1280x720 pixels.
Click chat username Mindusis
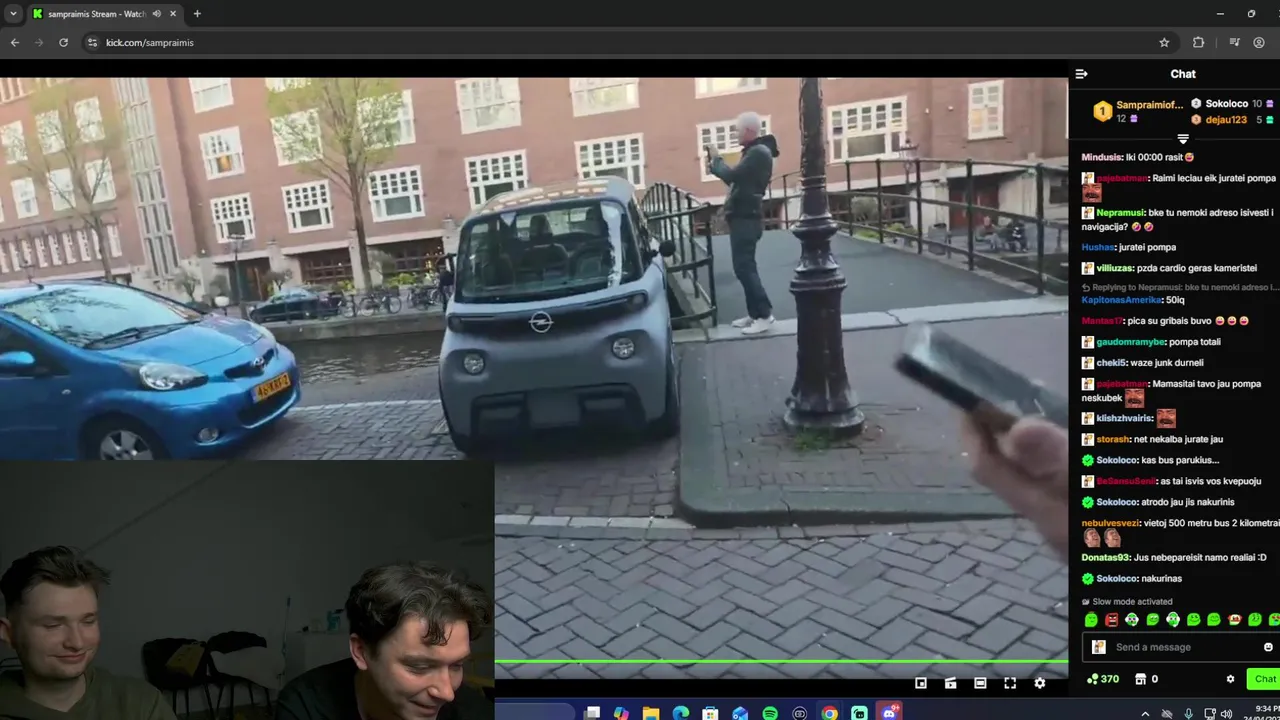point(1102,157)
